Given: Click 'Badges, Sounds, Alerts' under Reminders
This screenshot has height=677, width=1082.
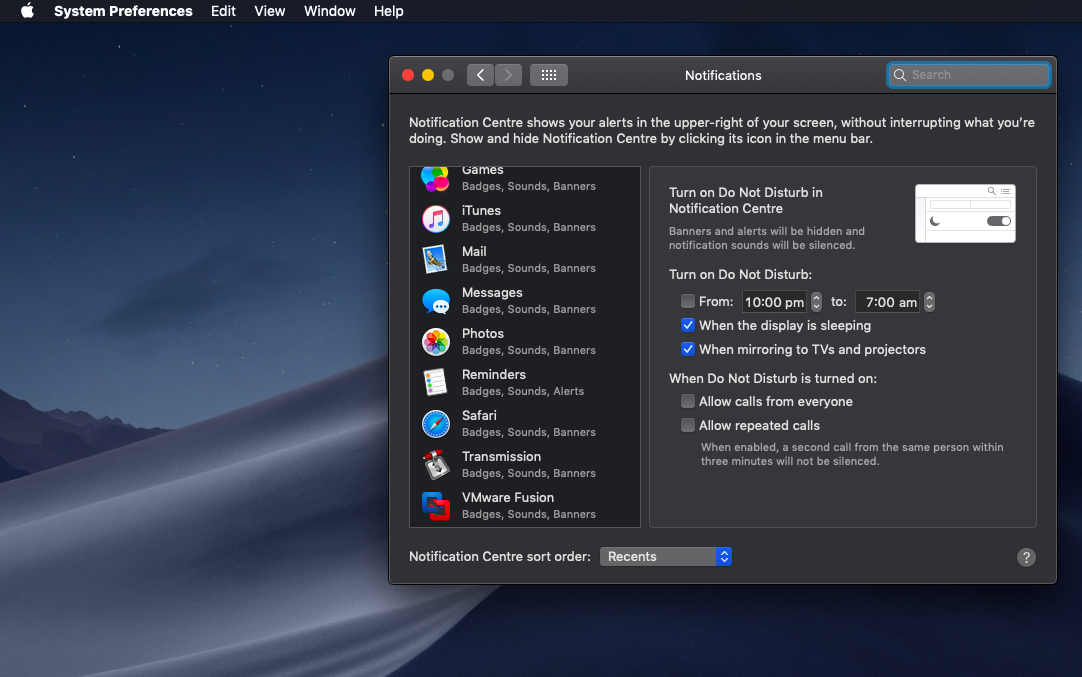Looking at the screenshot, I should click(x=522, y=391).
